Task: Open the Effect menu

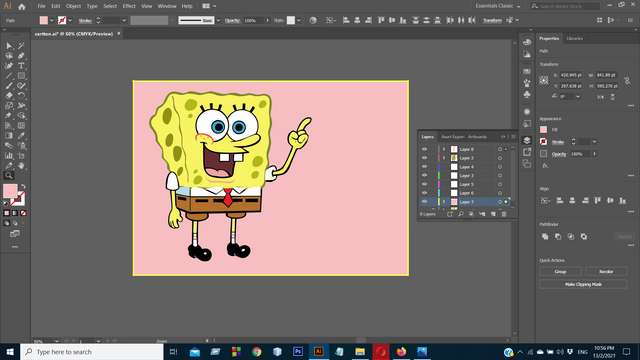Action: (x=129, y=6)
